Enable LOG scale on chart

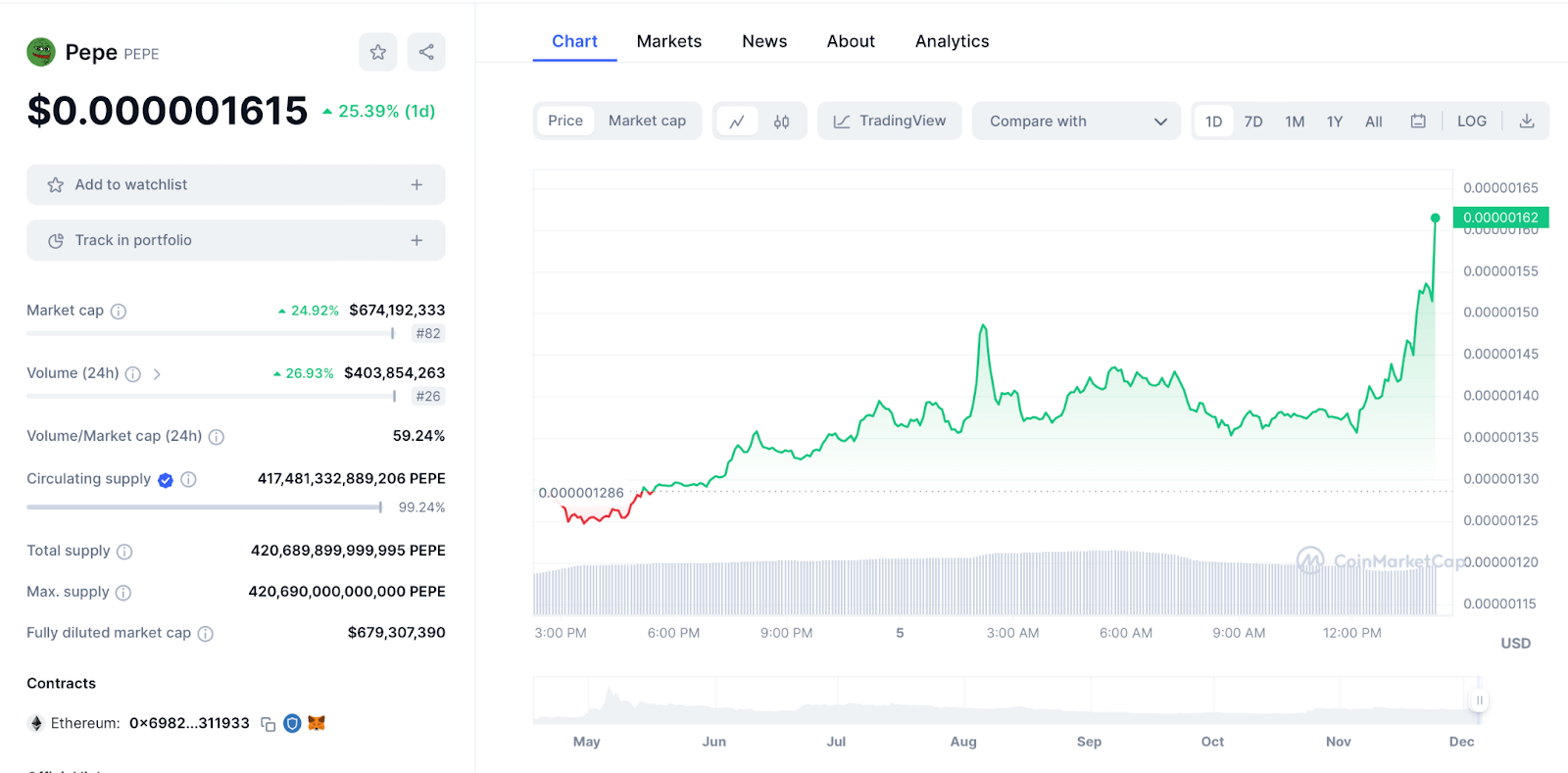point(1472,121)
